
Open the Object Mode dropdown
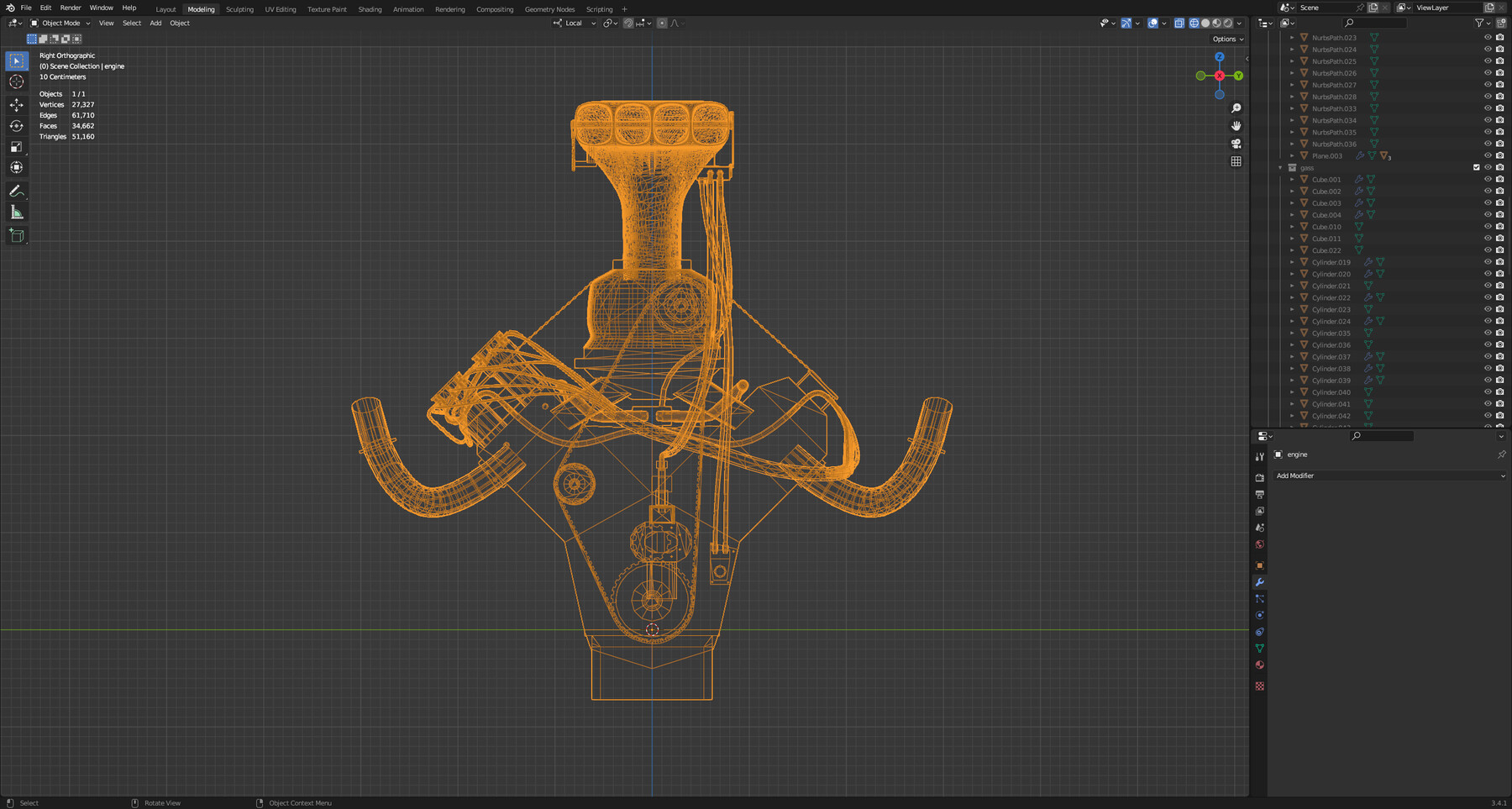(x=60, y=24)
